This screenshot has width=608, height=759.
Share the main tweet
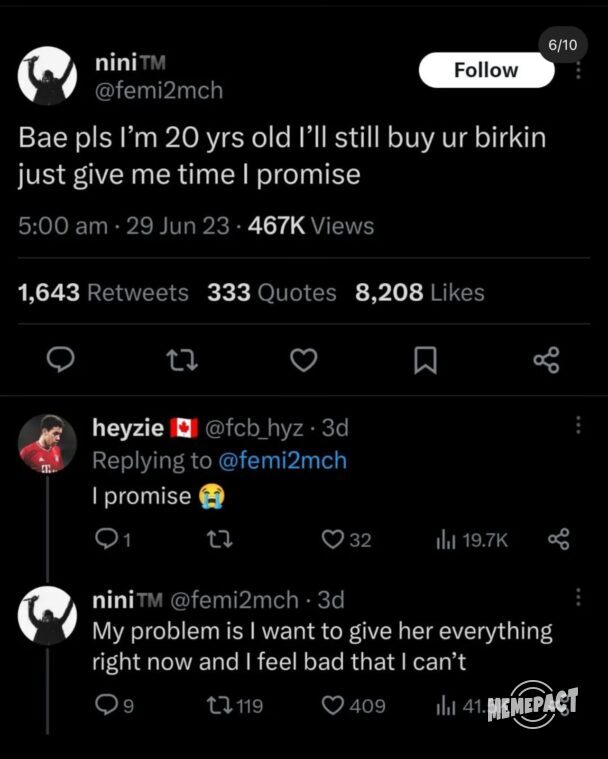point(546,360)
